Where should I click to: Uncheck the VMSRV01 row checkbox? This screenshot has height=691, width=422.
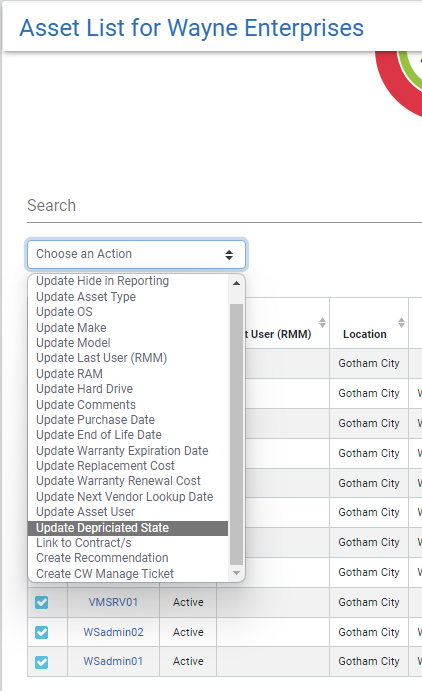click(x=42, y=602)
